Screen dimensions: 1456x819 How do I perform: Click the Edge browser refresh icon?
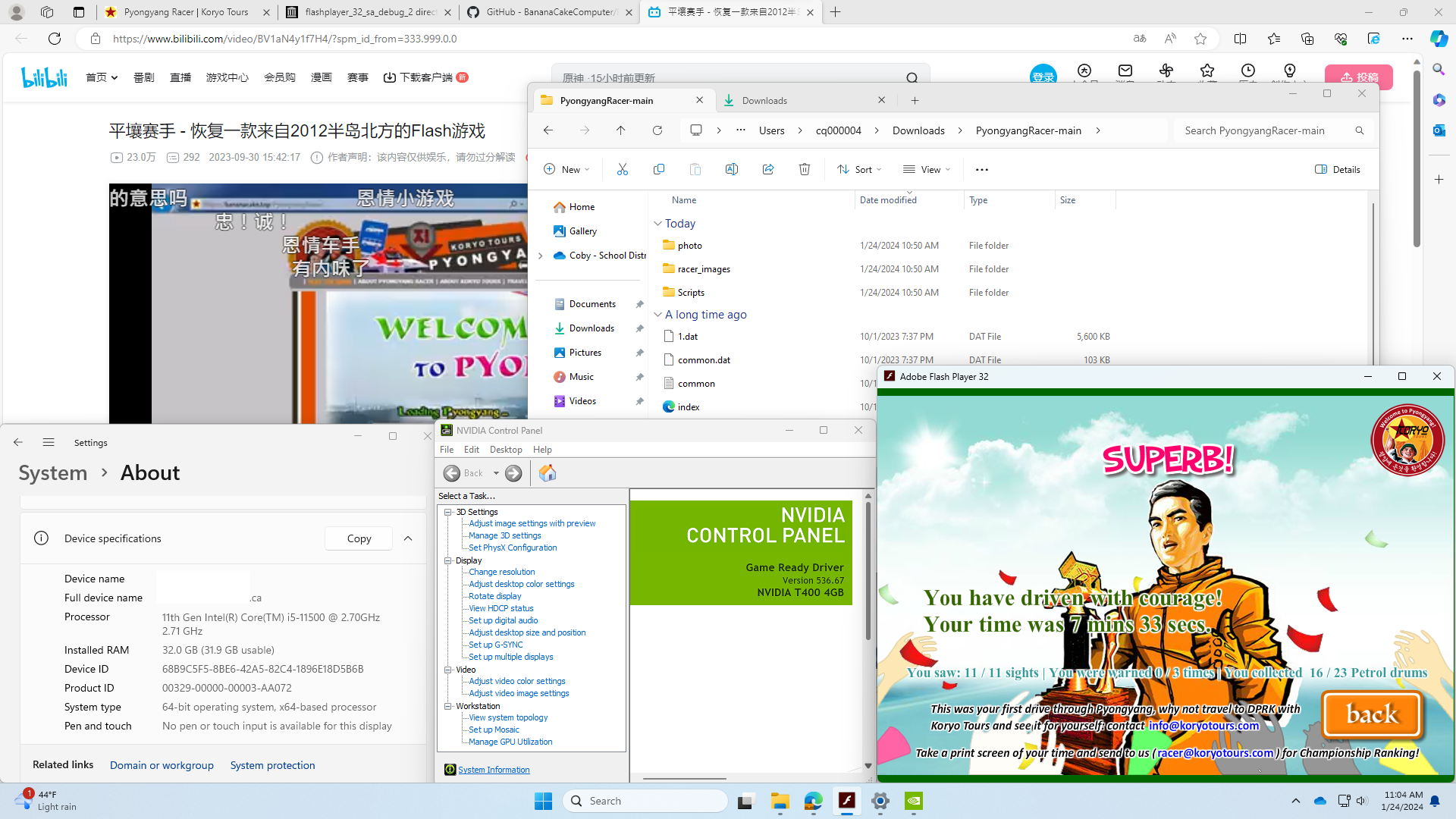click(55, 39)
